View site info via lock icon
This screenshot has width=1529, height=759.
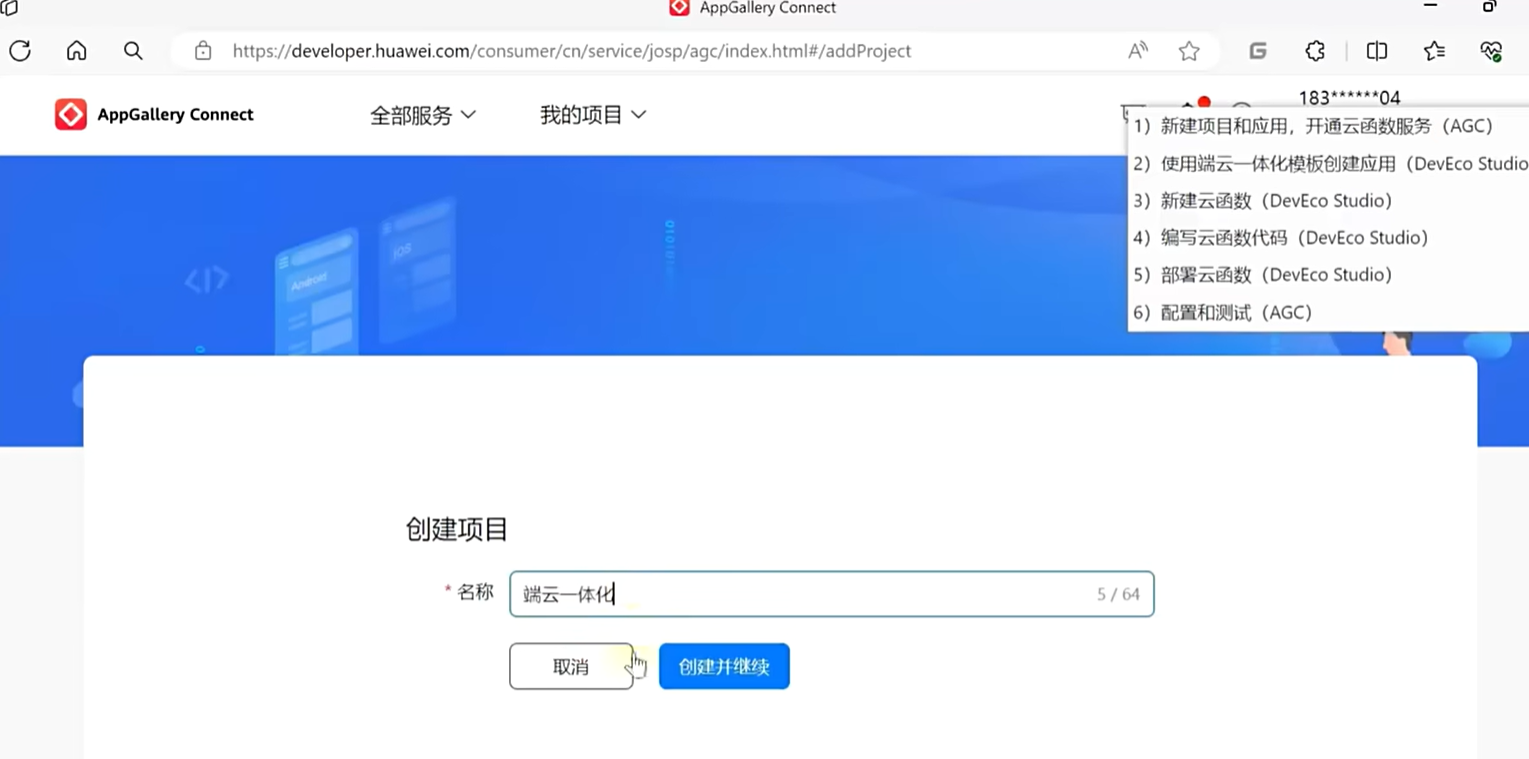pos(203,51)
